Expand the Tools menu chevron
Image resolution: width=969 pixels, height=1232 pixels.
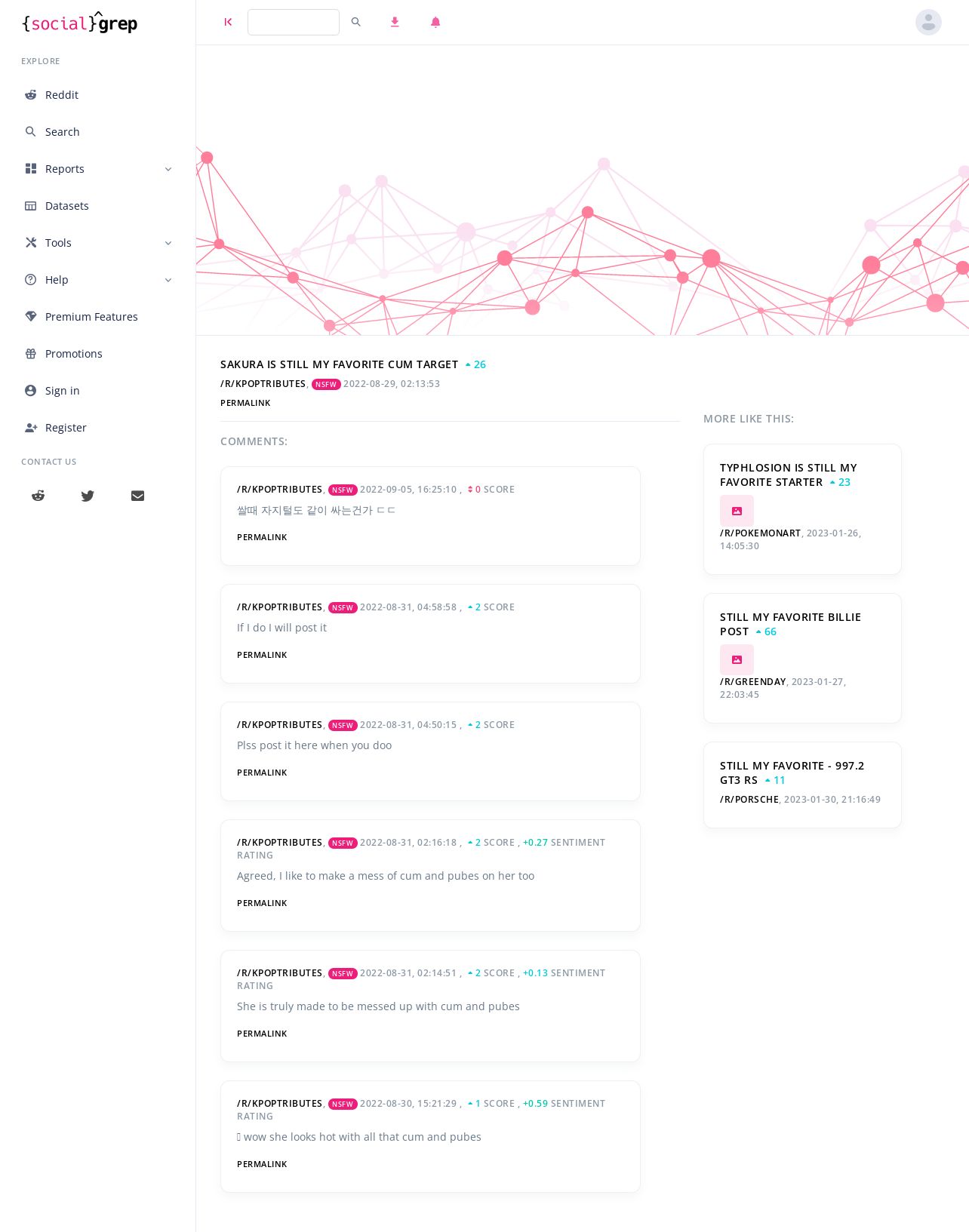click(168, 243)
